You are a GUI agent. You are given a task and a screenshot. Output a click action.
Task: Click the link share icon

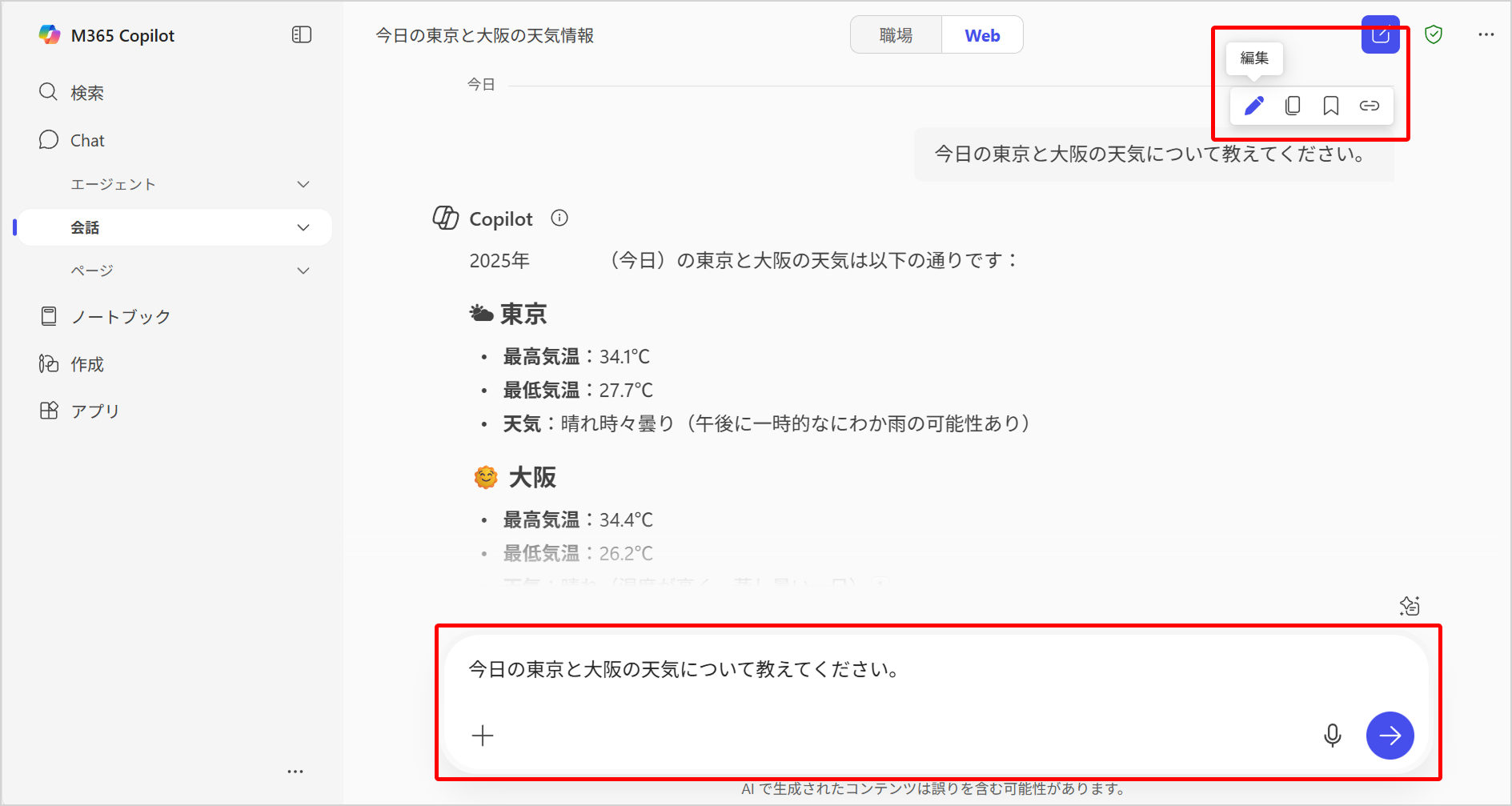[x=1370, y=106]
